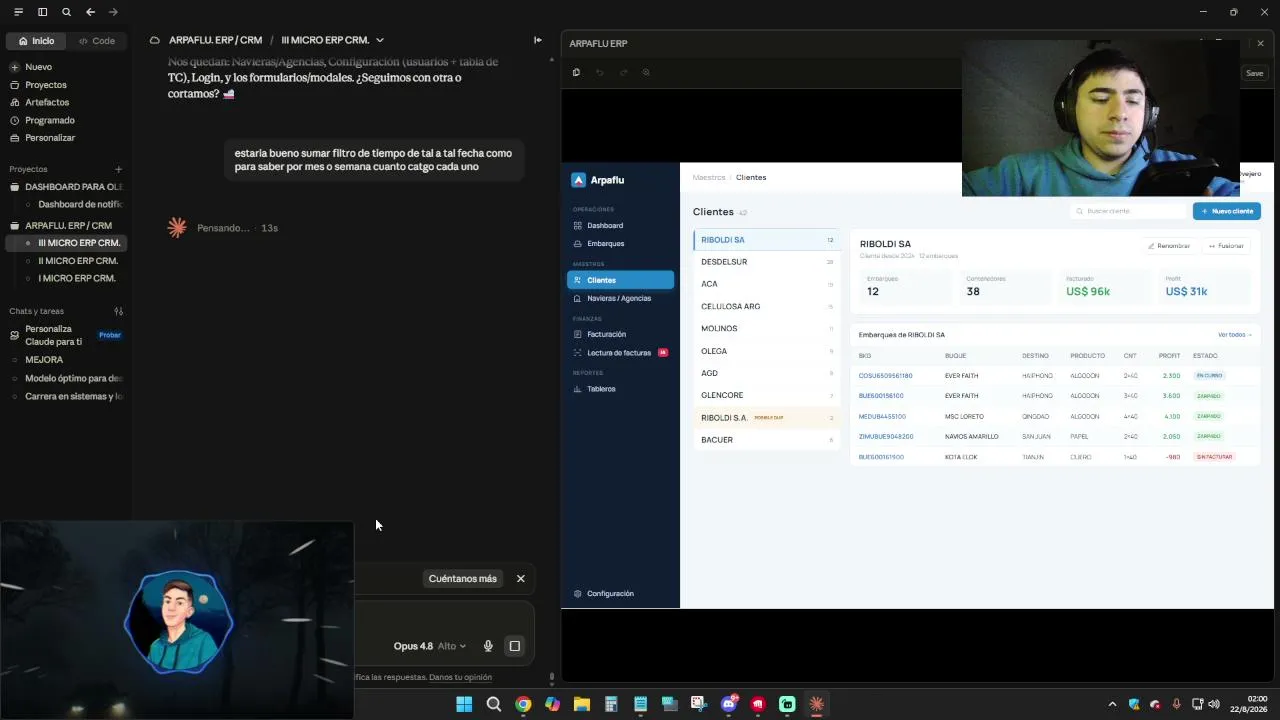Open Programado in the sidebar
This screenshot has height=720, width=1280.
[50, 120]
